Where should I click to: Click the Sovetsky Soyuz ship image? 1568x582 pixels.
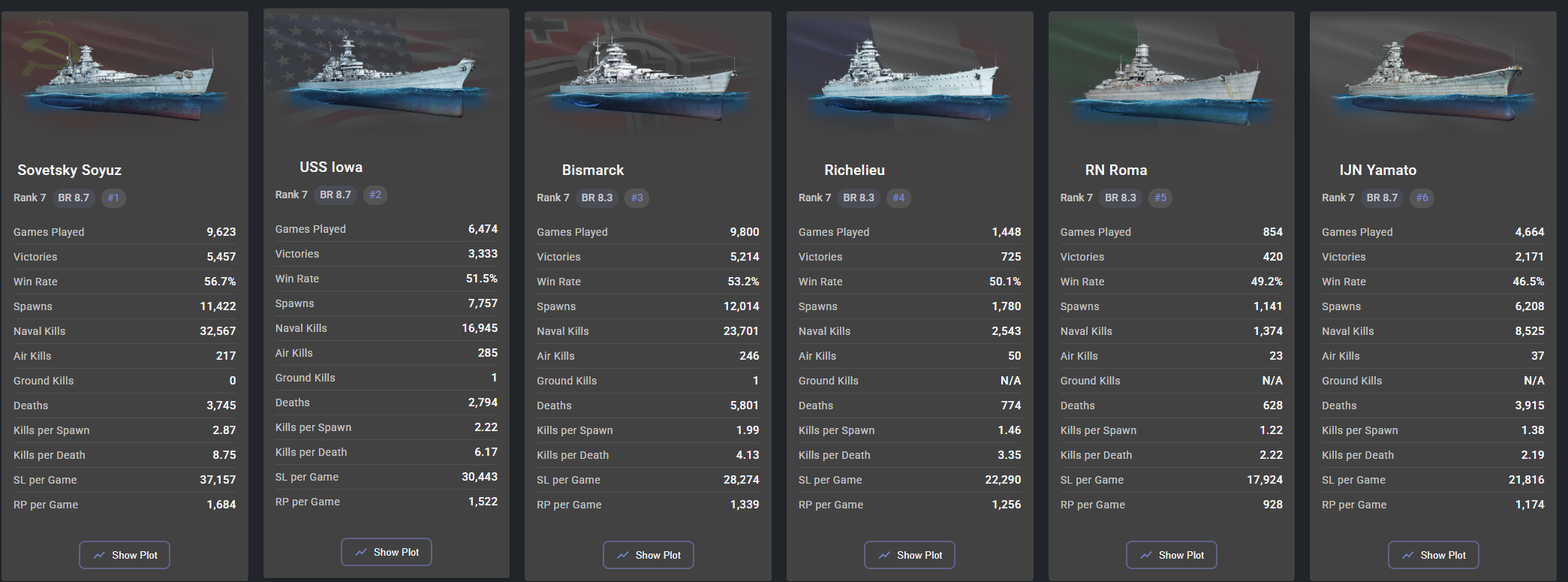click(125, 79)
